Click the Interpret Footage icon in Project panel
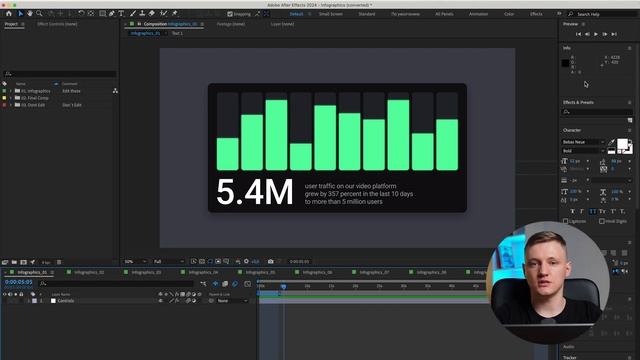This screenshot has height=360, width=640. coord(5,262)
